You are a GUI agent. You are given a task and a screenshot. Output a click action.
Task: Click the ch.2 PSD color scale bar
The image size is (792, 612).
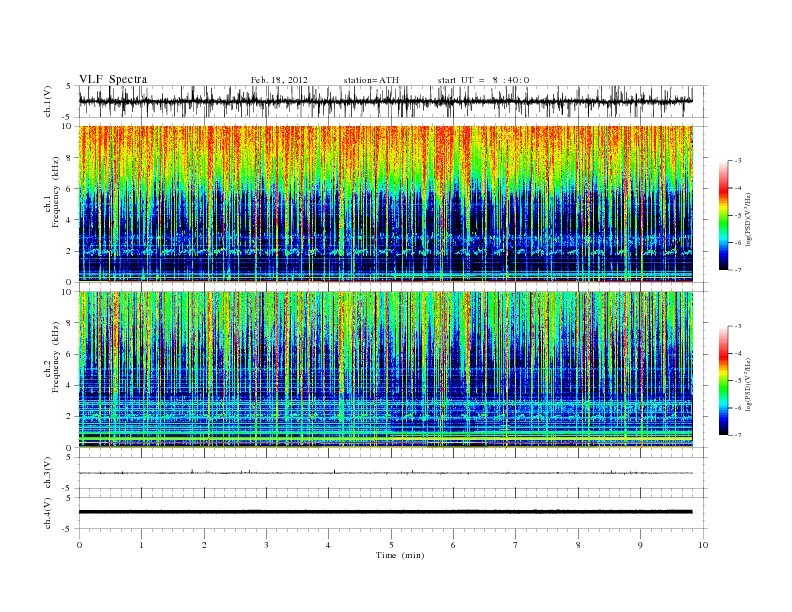(x=724, y=381)
